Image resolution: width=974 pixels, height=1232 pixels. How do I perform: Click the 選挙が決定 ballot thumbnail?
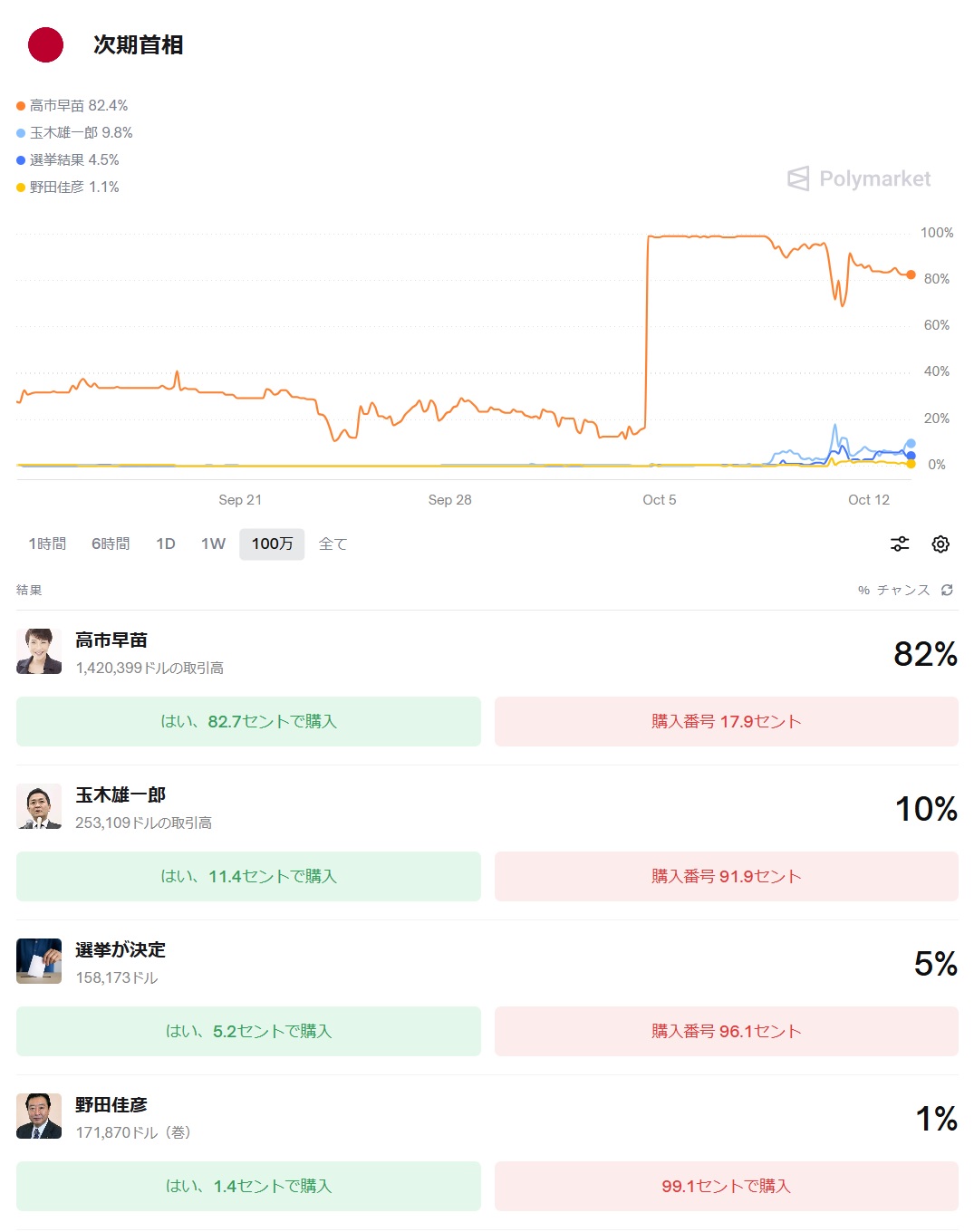click(x=39, y=961)
